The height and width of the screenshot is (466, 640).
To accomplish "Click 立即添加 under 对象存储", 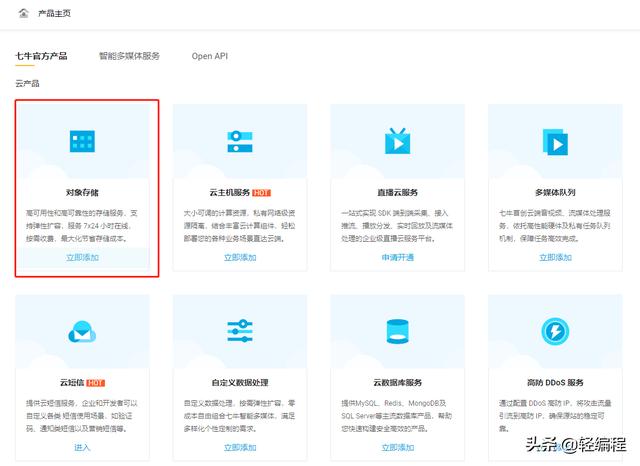I will 82,257.
